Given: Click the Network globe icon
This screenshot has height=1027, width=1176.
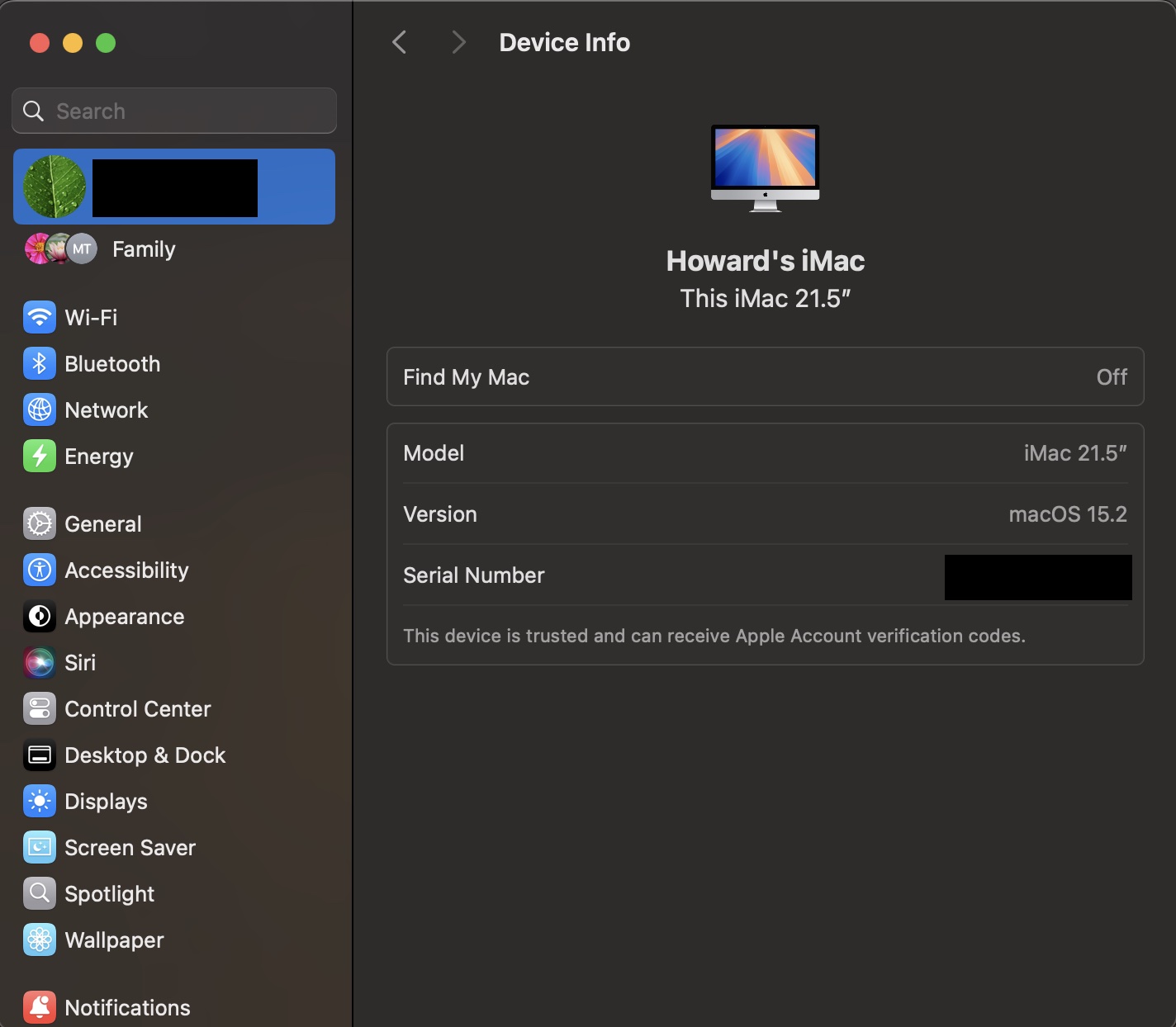Looking at the screenshot, I should 40,409.
